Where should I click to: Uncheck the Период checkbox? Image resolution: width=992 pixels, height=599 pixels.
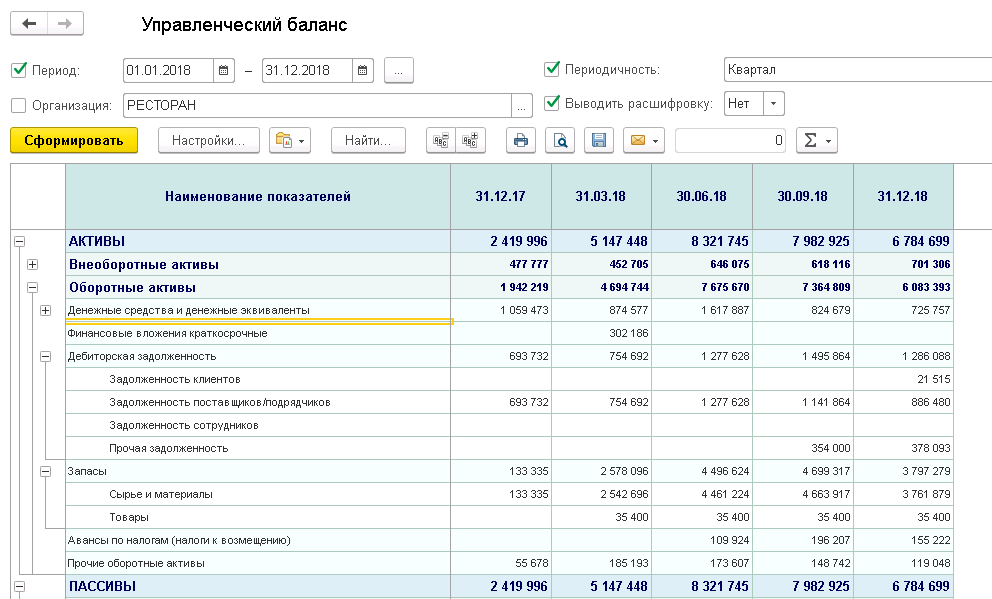[x=18, y=70]
